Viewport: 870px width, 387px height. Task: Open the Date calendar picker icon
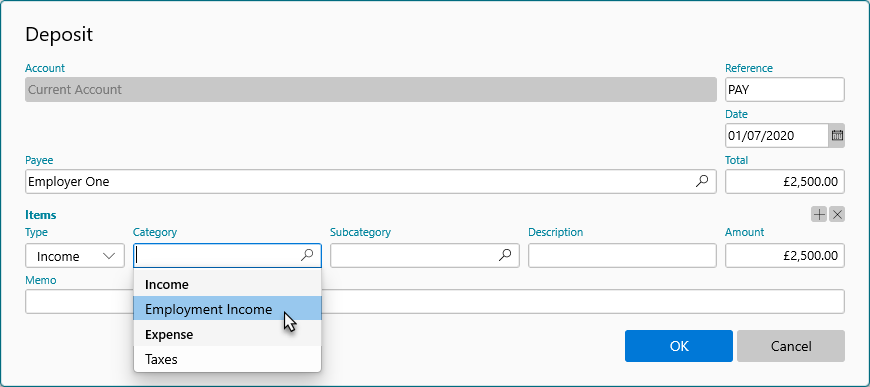point(837,135)
